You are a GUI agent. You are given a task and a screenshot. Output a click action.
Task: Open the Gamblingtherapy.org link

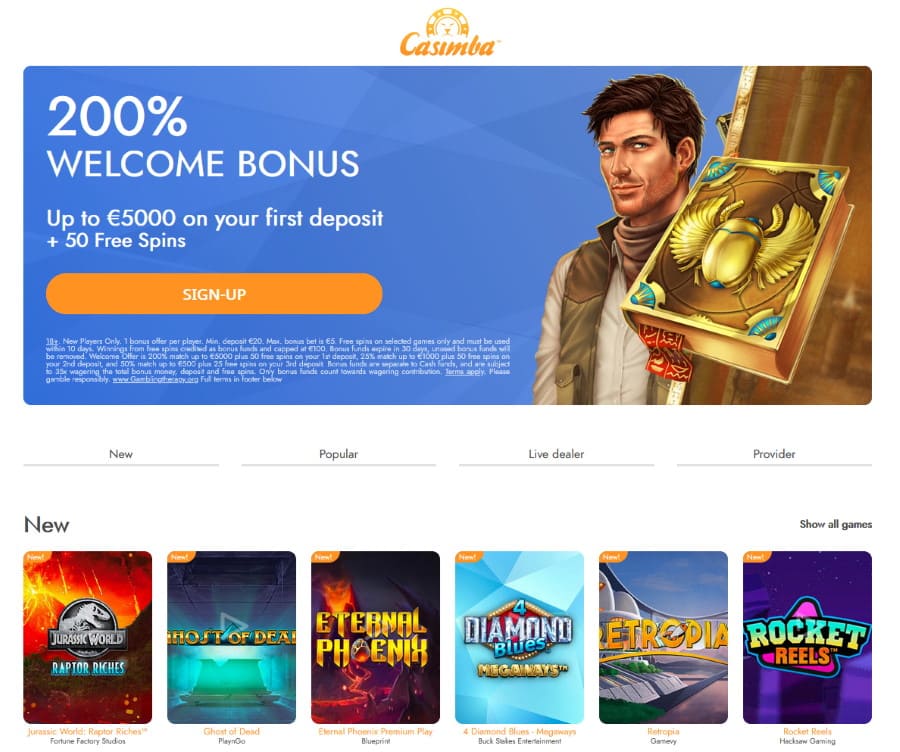pos(155,379)
